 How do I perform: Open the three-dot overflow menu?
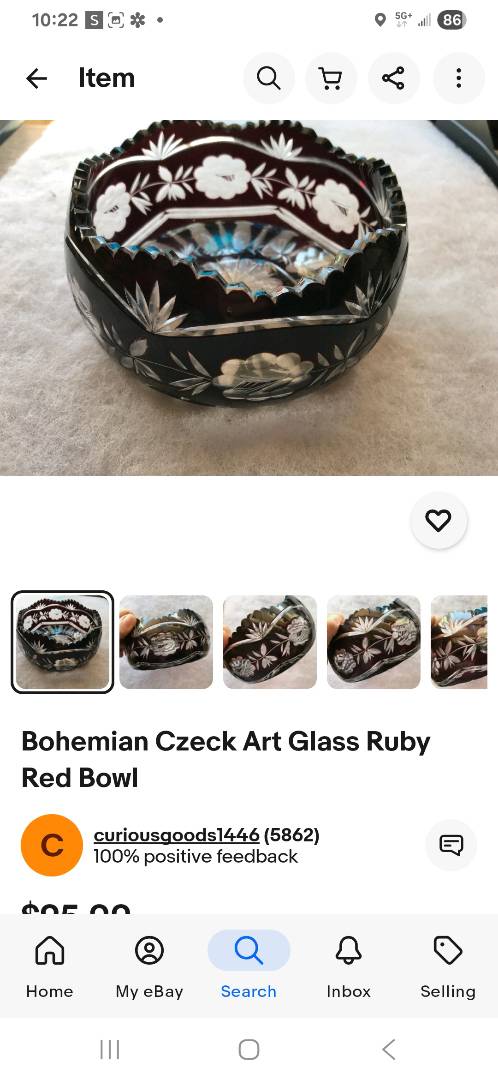(459, 79)
